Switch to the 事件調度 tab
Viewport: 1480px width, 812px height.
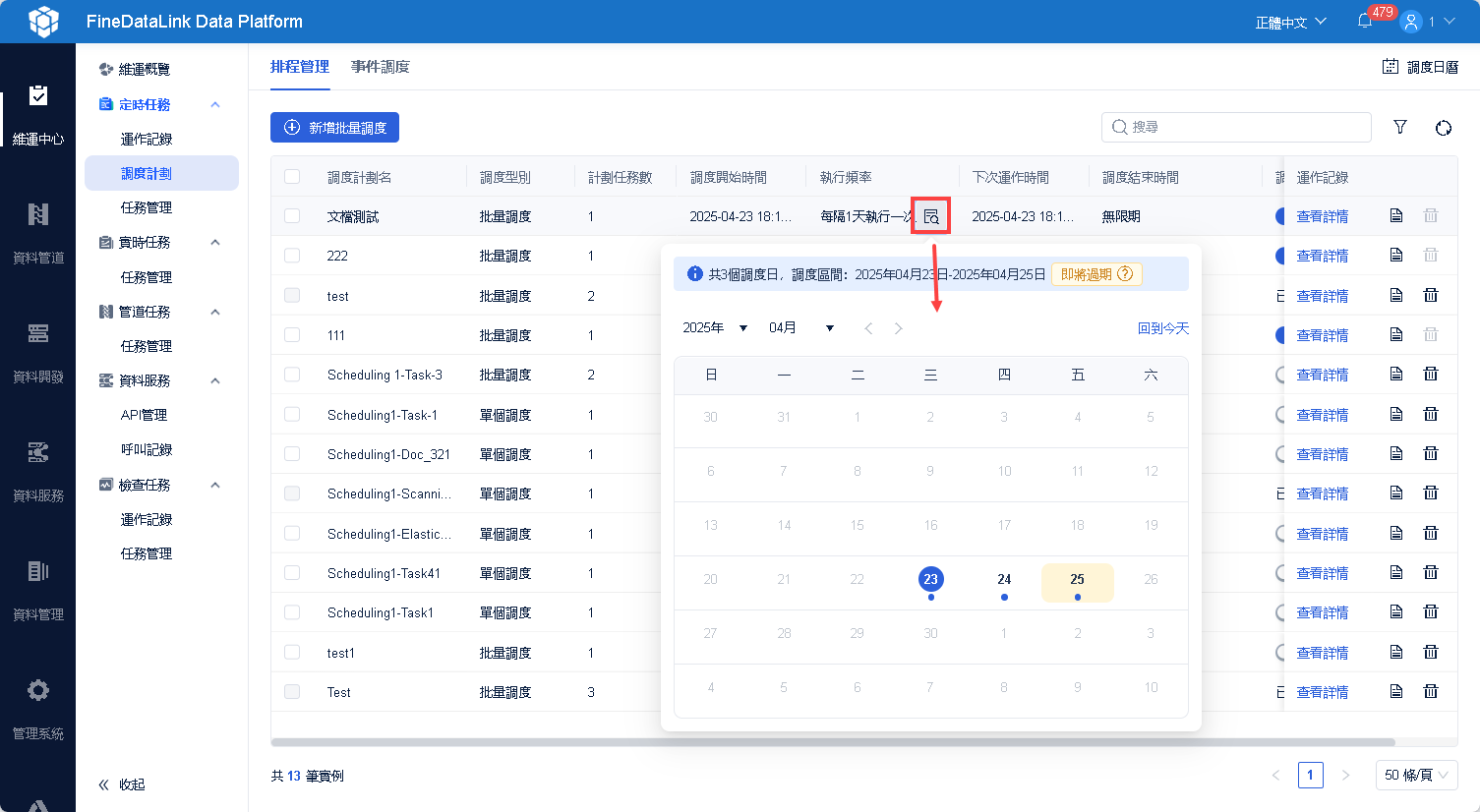pyautogui.click(x=381, y=67)
